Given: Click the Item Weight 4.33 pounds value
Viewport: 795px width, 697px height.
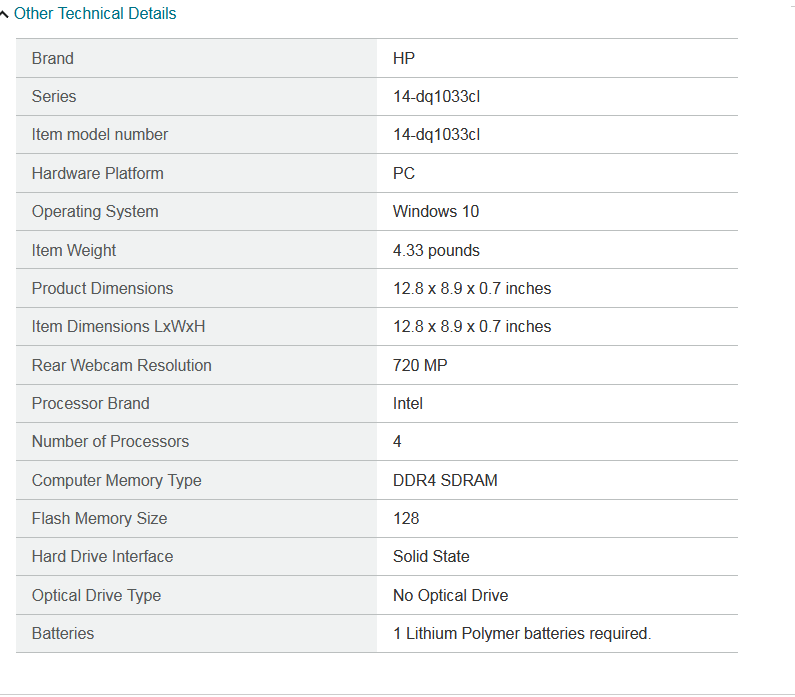Looking at the screenshot, I should [436, 250].
